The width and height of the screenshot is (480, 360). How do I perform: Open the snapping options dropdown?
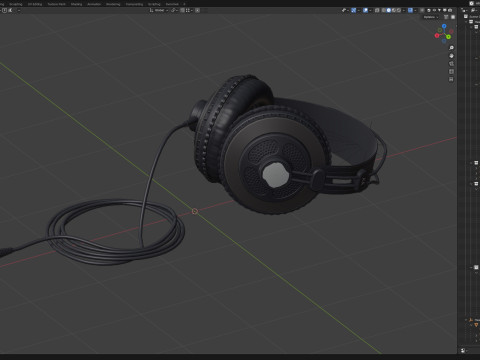189,10
